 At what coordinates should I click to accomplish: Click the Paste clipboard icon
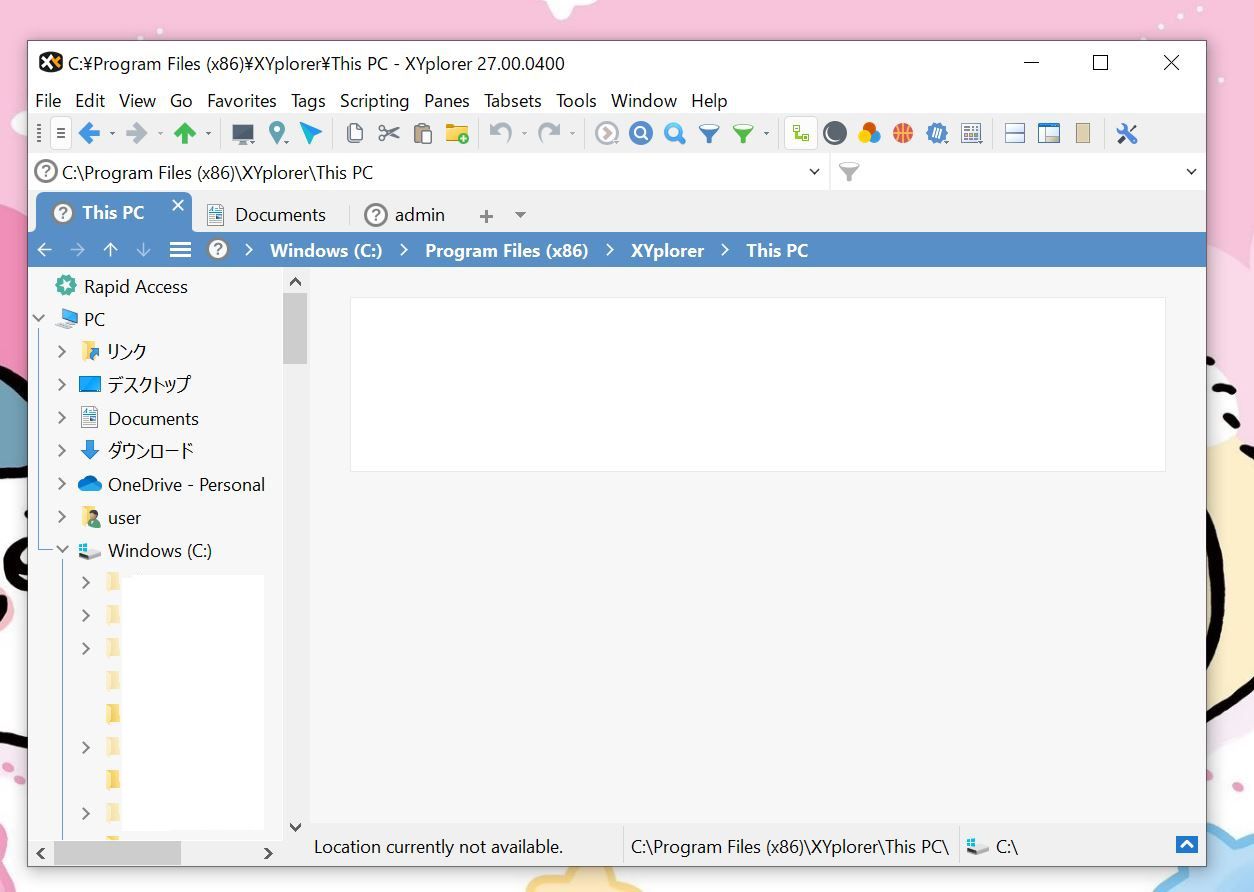[422, 133]
